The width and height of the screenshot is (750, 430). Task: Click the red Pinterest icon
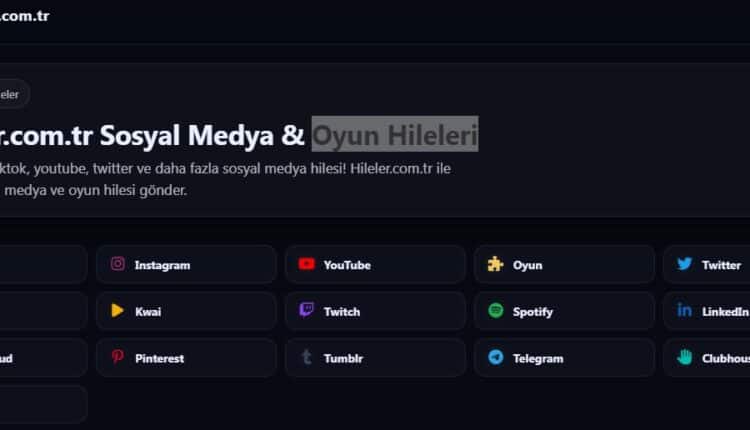[118, 357]
